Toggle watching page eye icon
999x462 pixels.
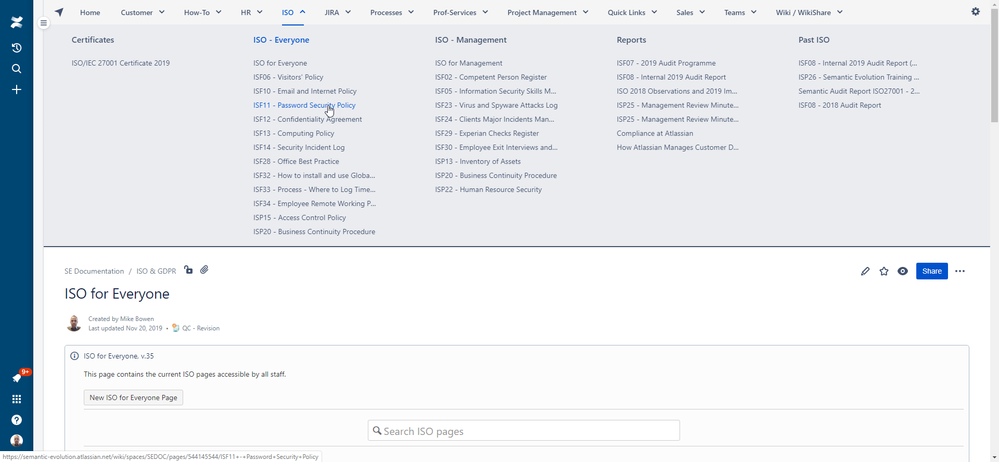point(902,271)
